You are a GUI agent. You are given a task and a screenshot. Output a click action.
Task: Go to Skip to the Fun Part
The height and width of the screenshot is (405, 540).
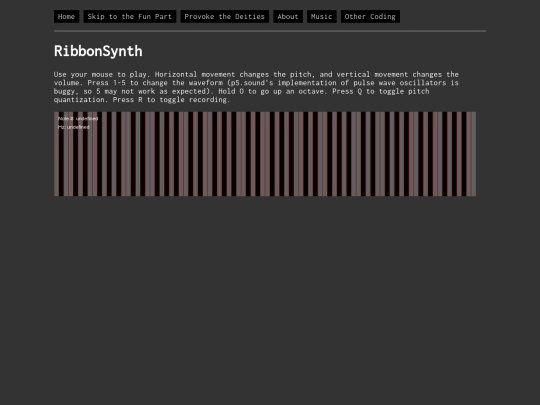point(129,17)
